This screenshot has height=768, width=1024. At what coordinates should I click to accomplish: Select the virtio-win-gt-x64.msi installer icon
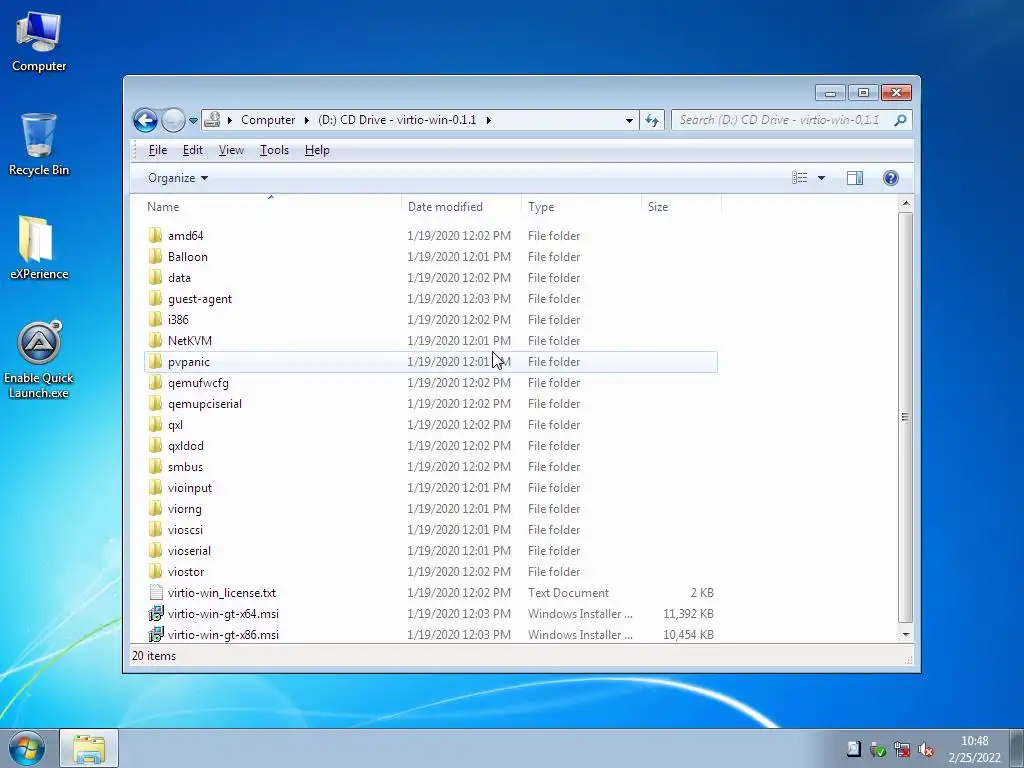(155, 613)
